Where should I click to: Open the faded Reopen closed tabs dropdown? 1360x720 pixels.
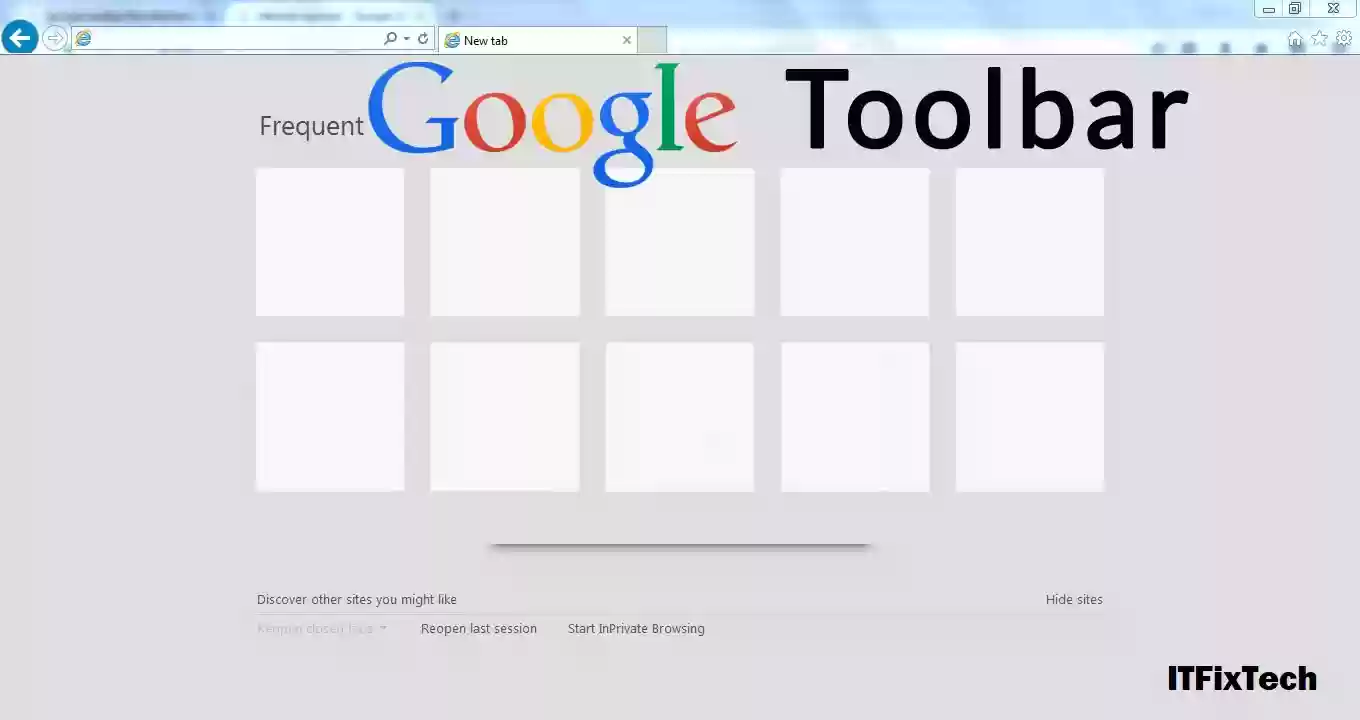point(321,629)
